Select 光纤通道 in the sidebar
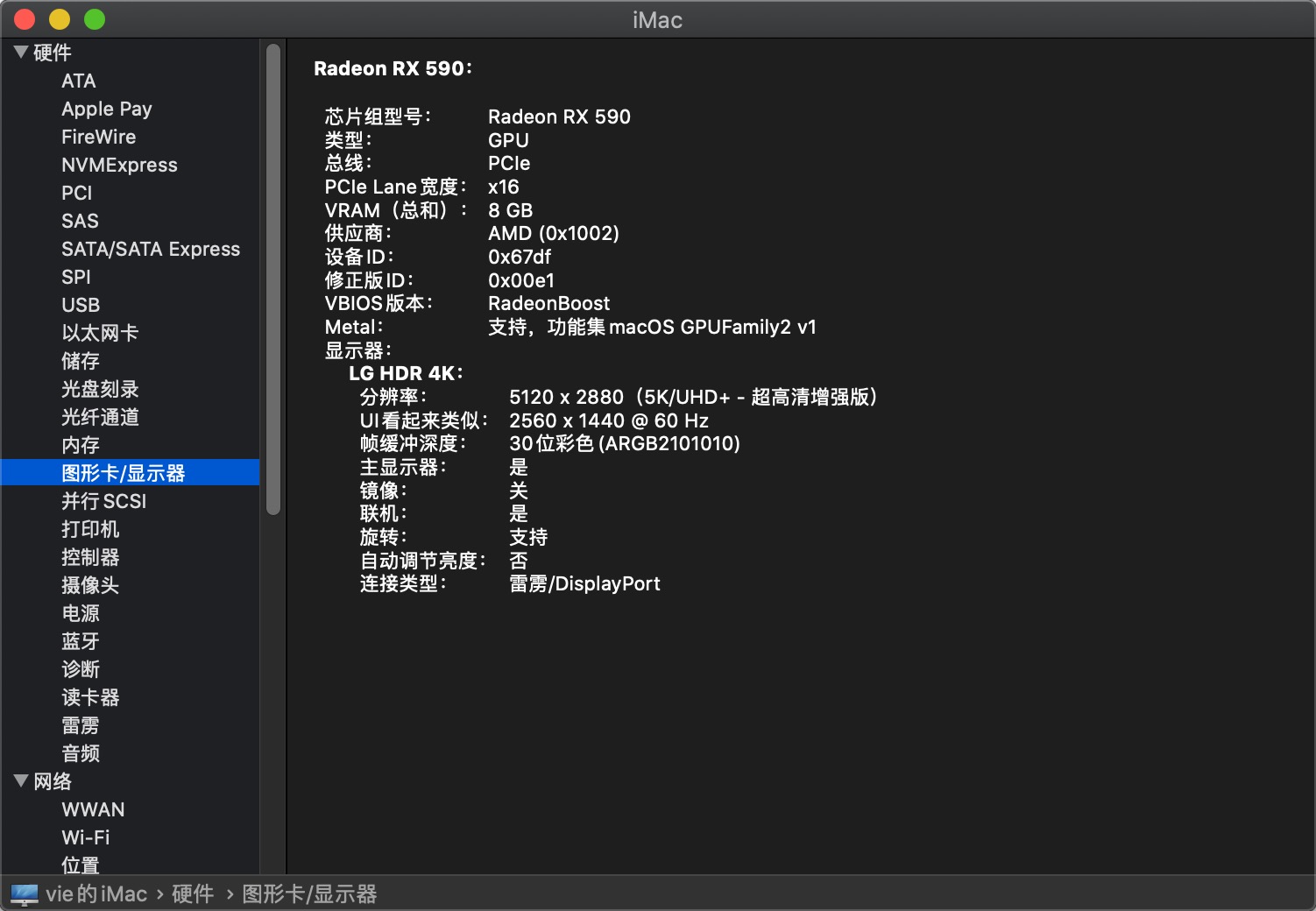Image resolution: width=1316 pixels, height=911 pixels. pos(100,417)
